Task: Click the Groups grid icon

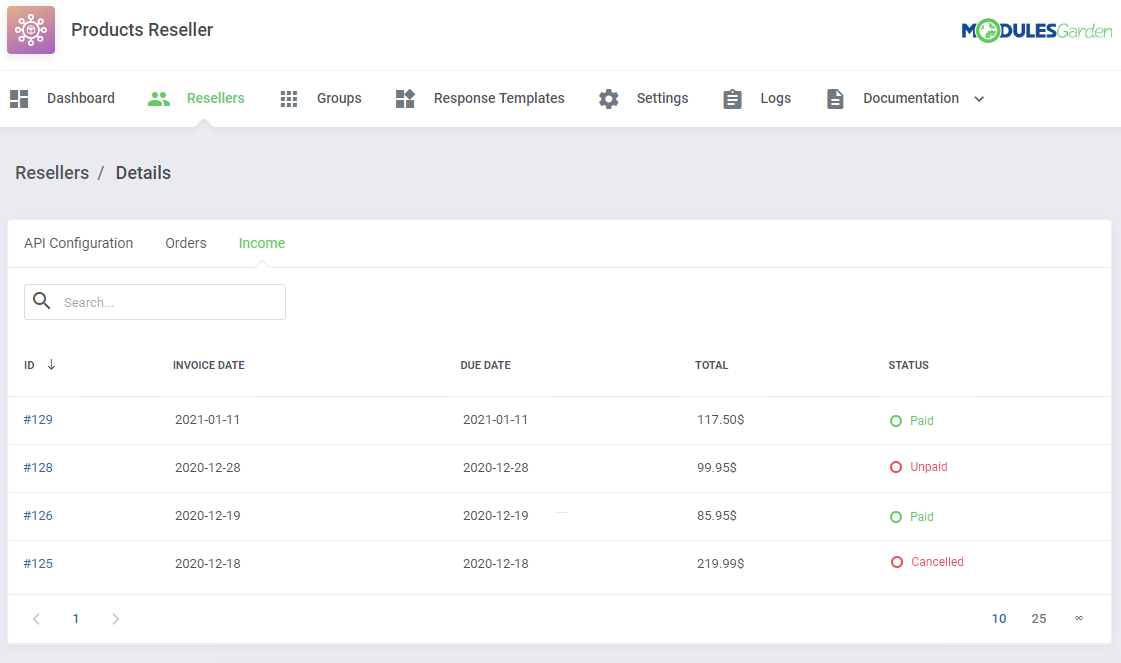Action: point(289,99)
